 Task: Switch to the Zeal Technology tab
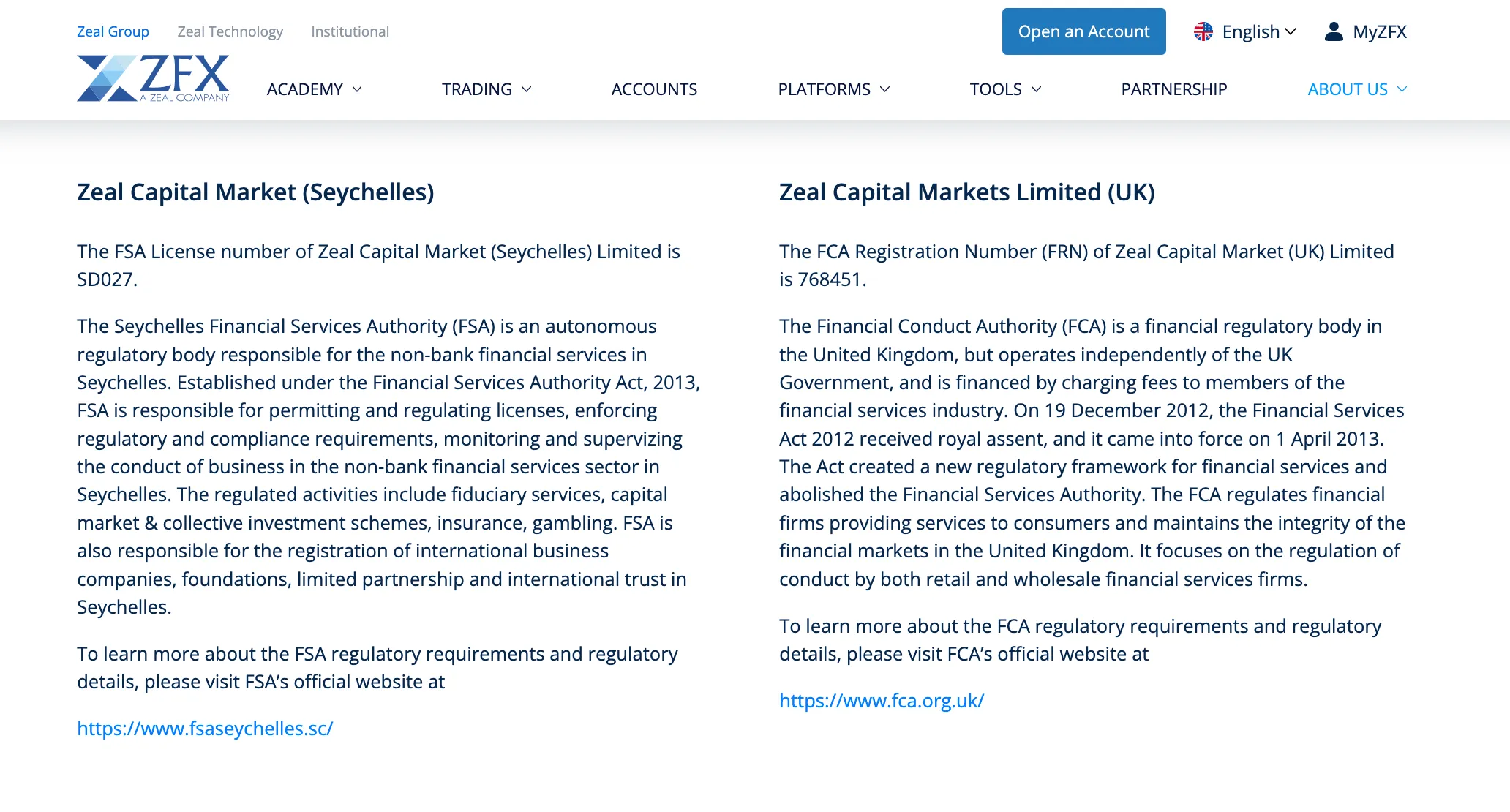[230, 31]
